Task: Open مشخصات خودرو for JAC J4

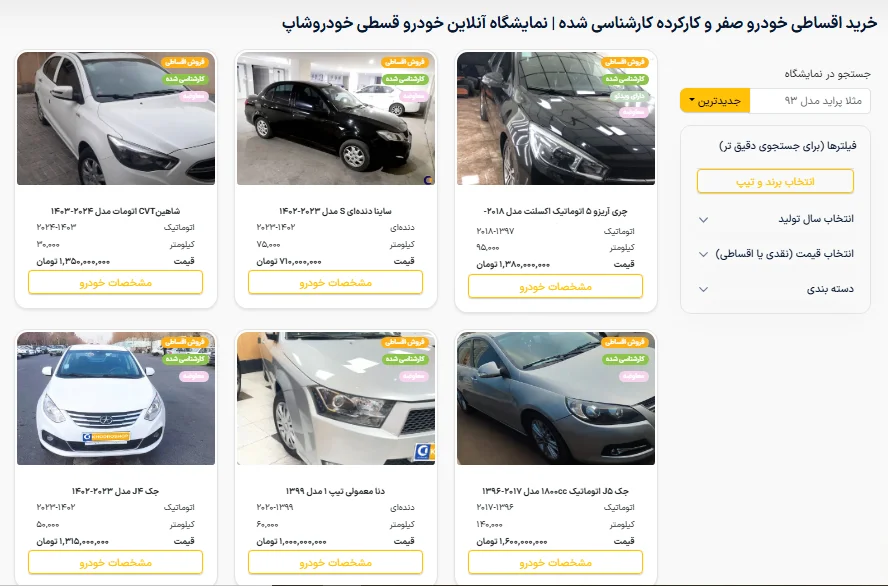Action: 116,563
